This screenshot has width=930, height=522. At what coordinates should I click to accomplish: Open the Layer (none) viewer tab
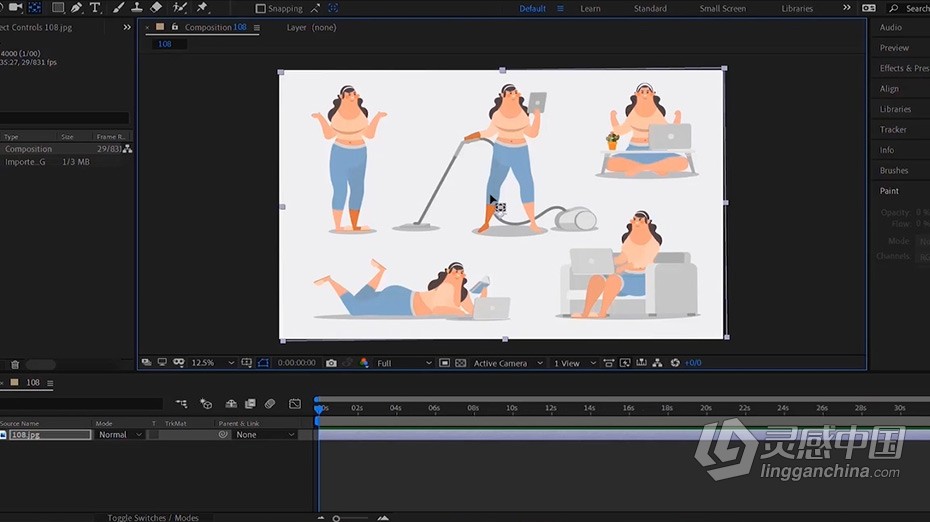[x=311, y=27]
